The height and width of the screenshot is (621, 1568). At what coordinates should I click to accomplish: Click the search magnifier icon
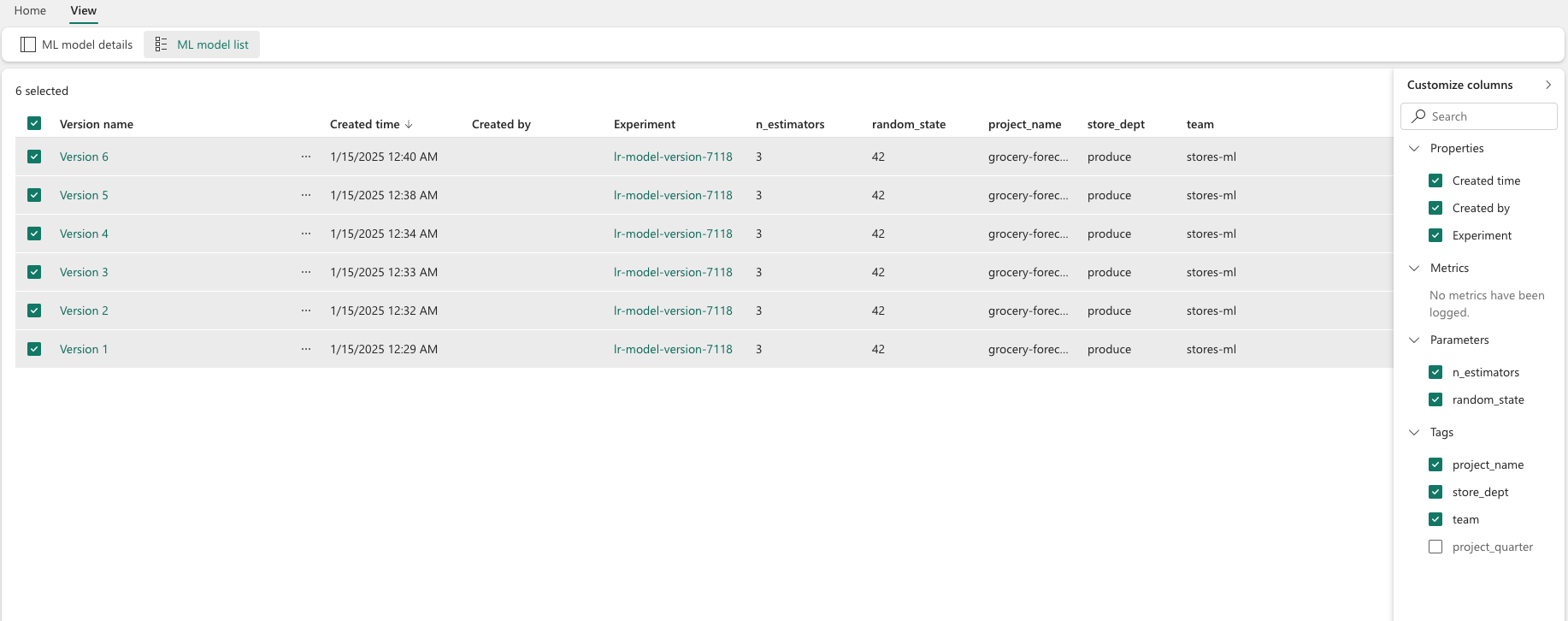(x=1419, y=116)
